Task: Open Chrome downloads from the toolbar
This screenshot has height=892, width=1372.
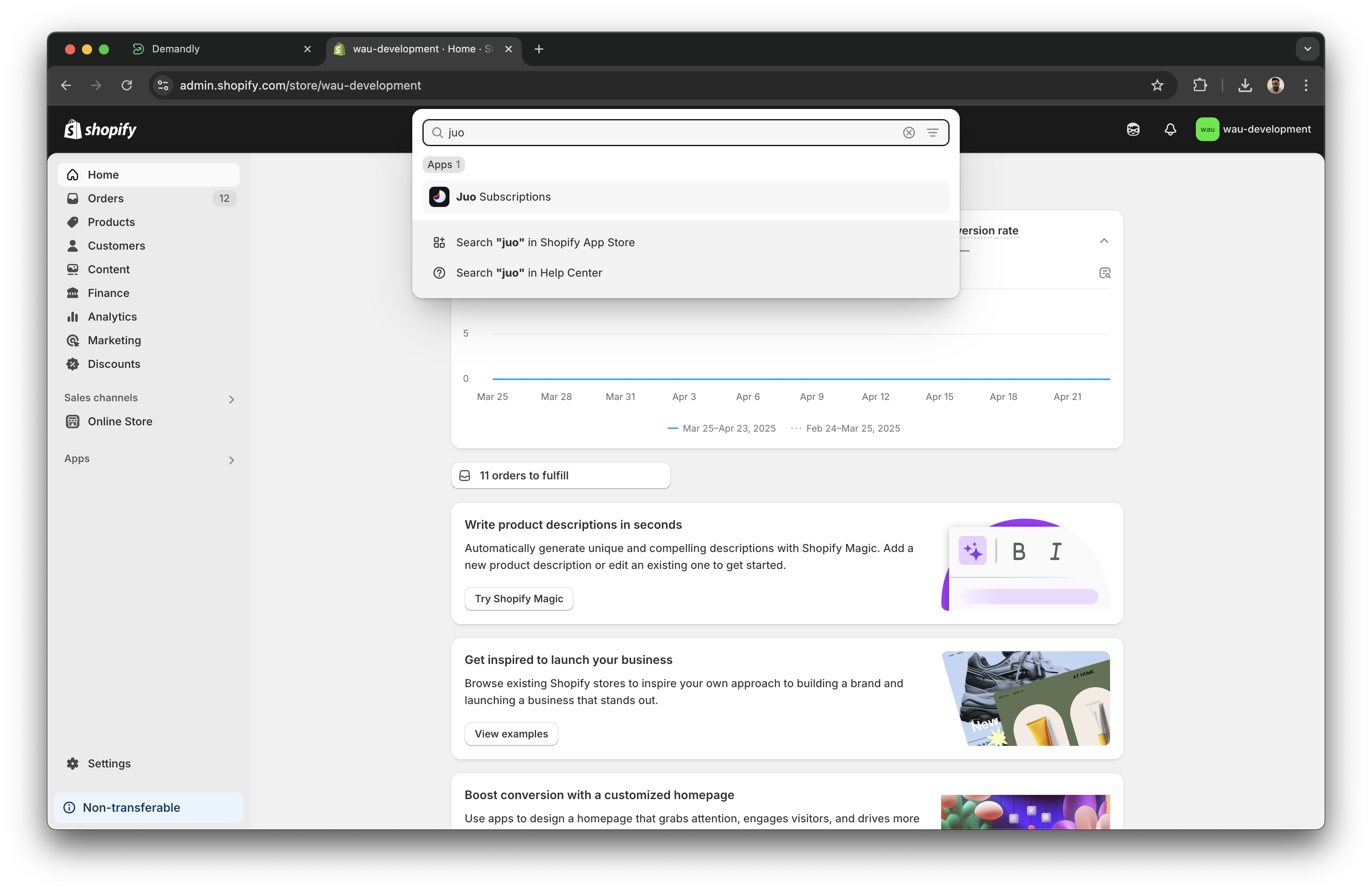Action: pyautogui.click(x=1245, y=85)
